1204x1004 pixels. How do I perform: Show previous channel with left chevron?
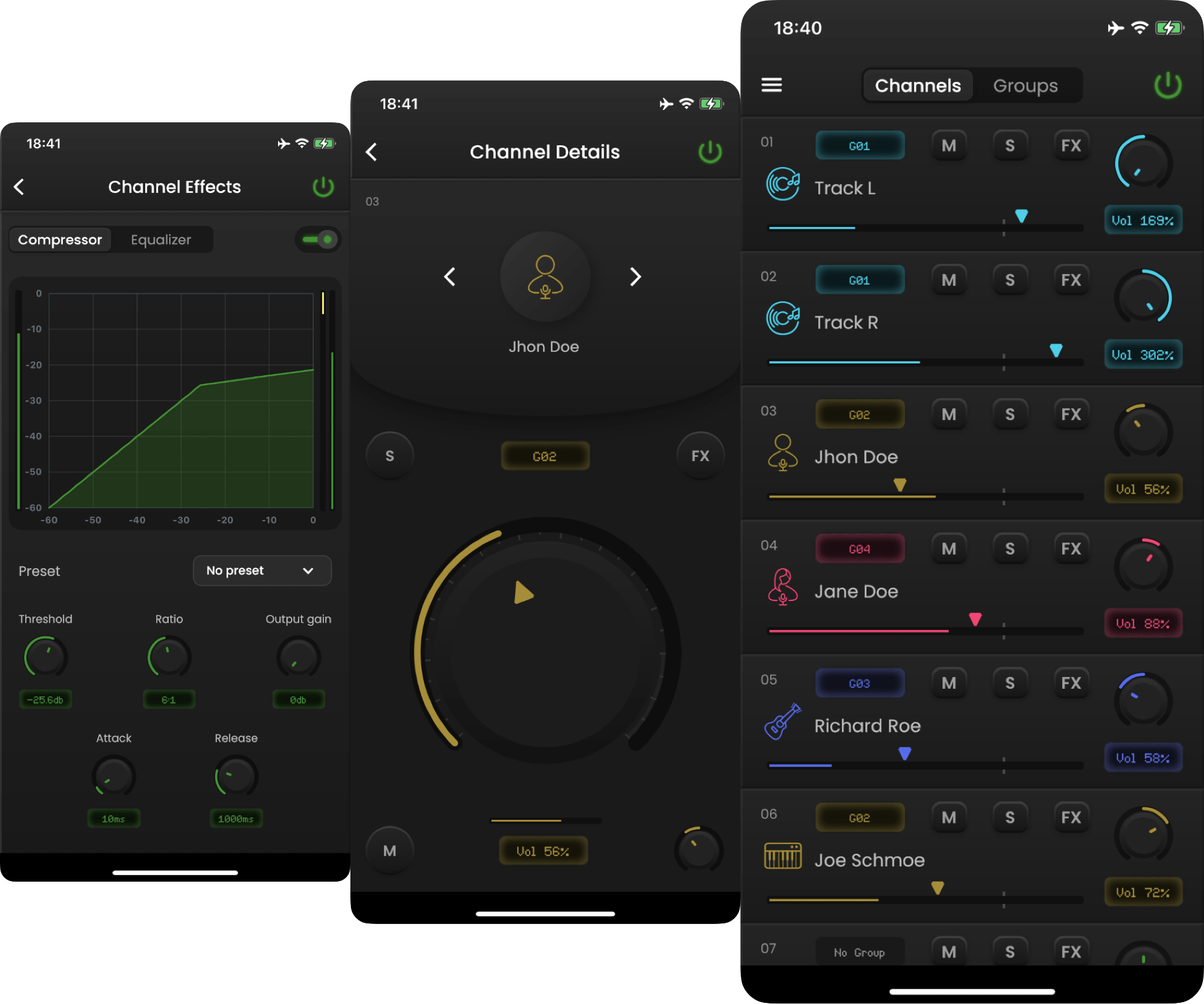pos(450,276)
